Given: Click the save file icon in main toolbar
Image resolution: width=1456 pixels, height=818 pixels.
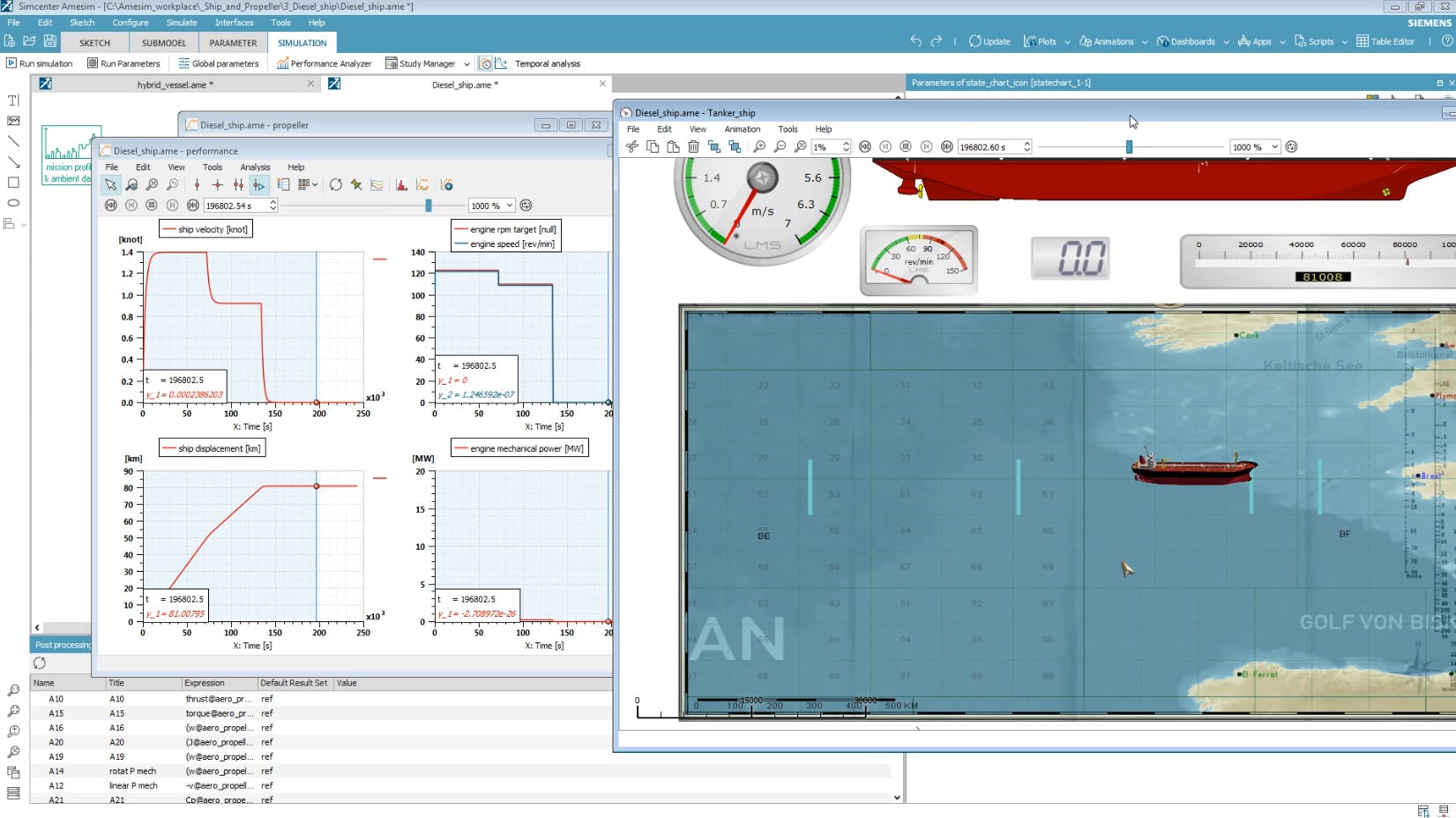Looking at the screenshot, I should tap(50, 41).
